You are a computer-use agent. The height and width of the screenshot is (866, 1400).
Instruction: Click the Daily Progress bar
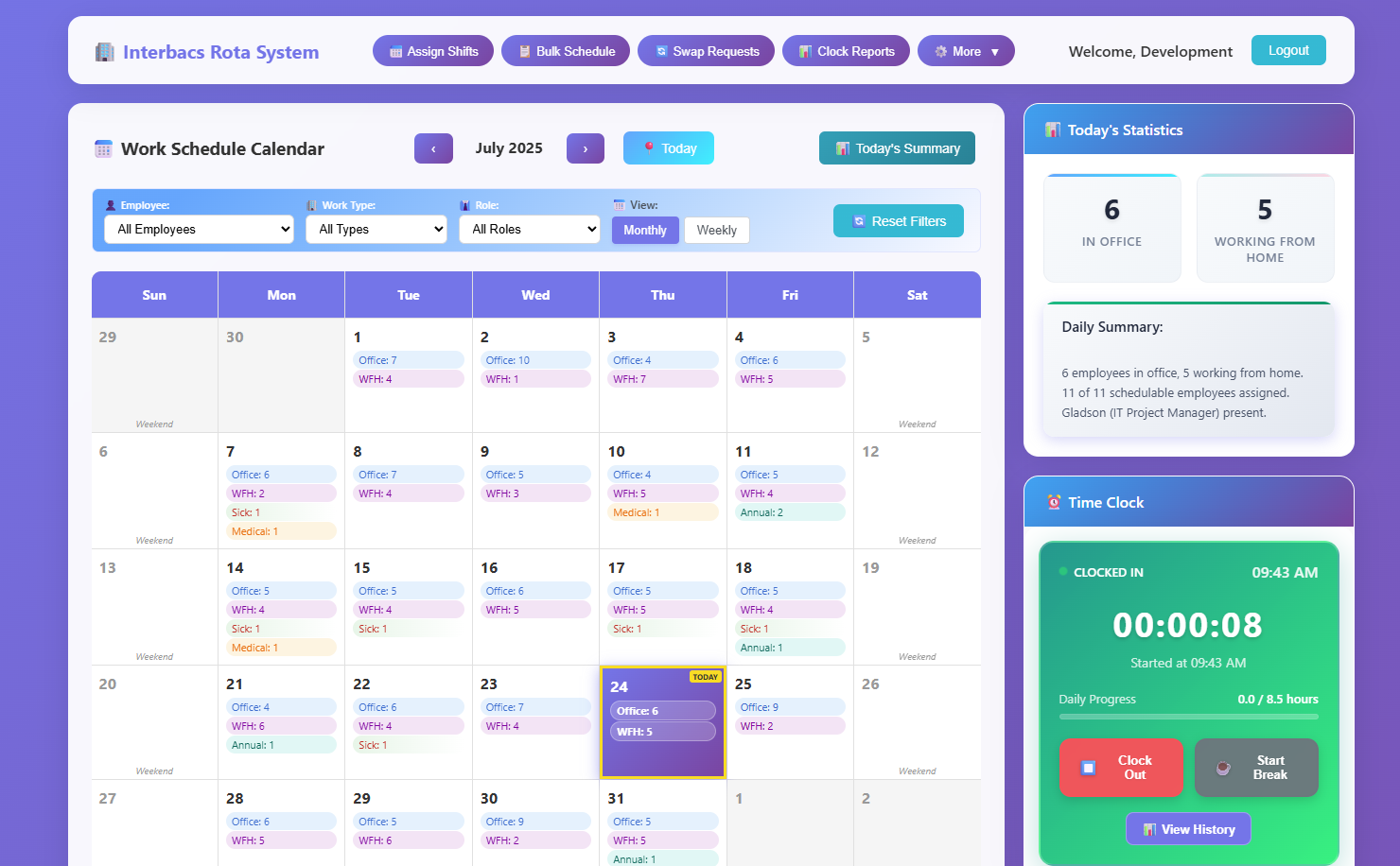point(1188,717)
